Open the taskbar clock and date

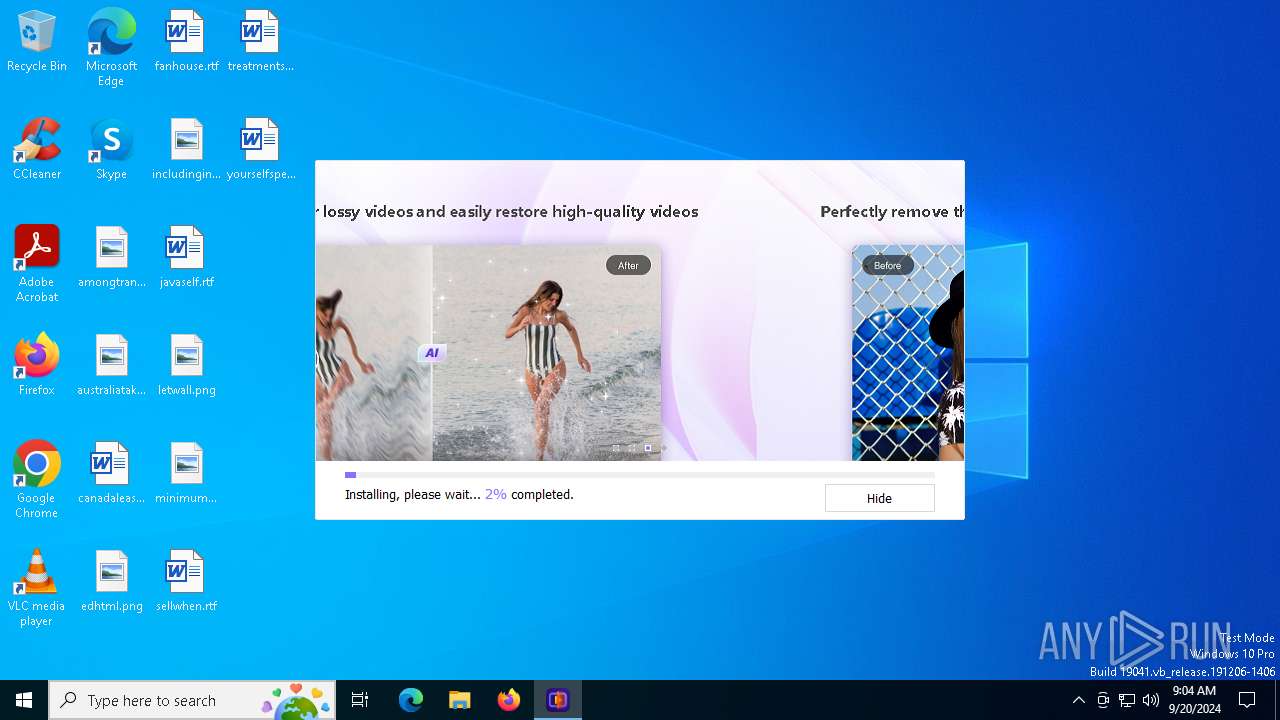1194,700
